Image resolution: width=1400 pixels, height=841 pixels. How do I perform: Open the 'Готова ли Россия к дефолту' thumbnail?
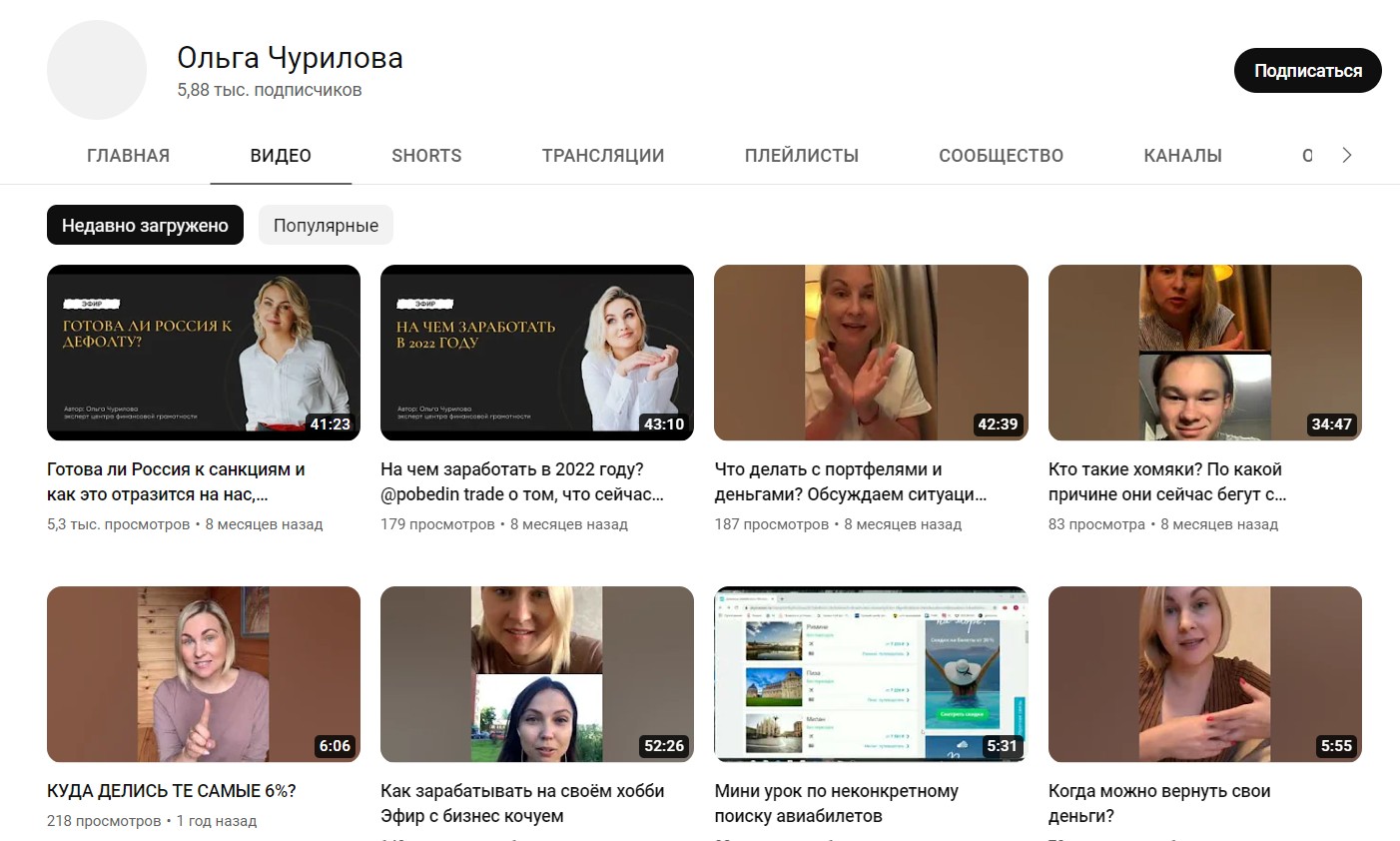point(204,353)
